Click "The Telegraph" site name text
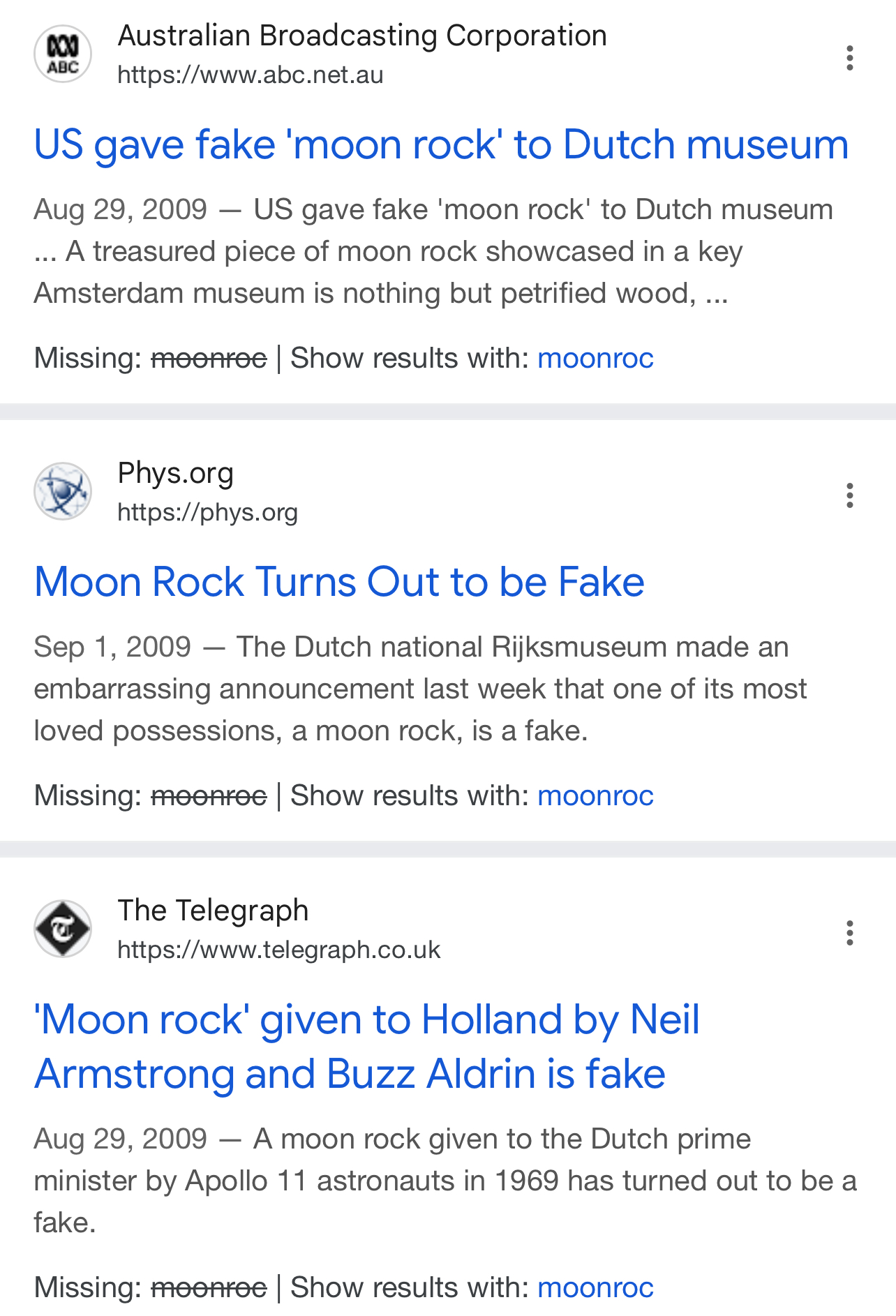This screenshot has width=896, height=1316. [x=213, y=911]
